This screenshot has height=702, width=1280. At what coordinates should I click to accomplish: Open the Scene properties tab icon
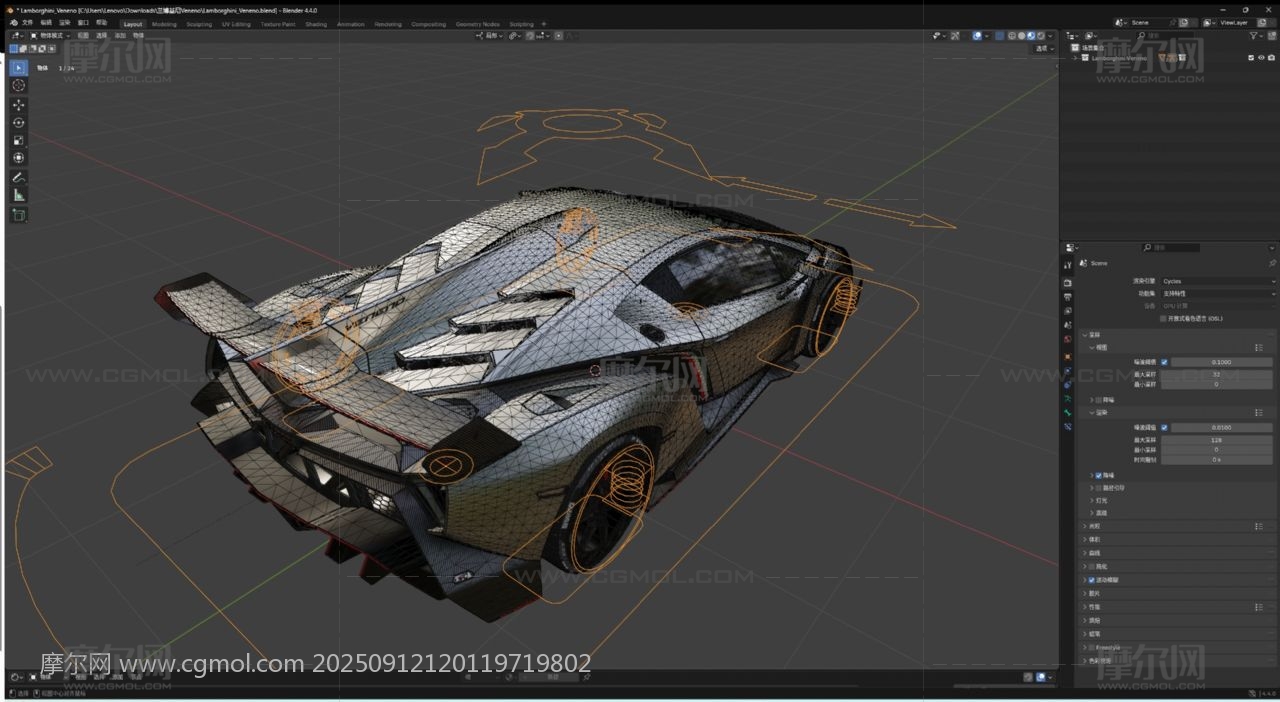(1068, 325)
